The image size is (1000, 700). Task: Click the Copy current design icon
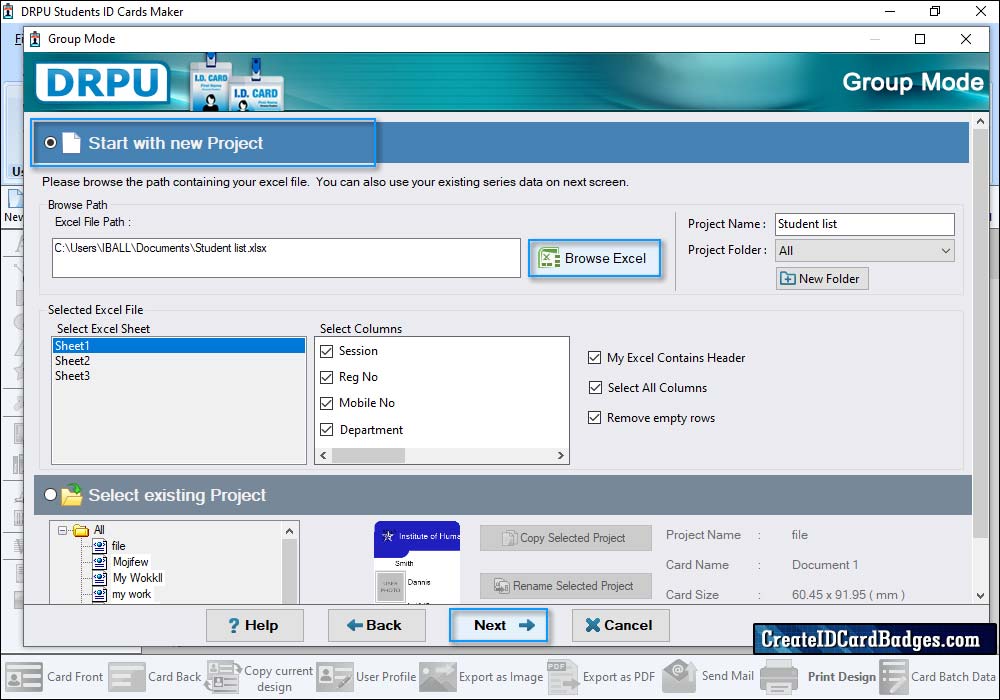click(223, 676)
